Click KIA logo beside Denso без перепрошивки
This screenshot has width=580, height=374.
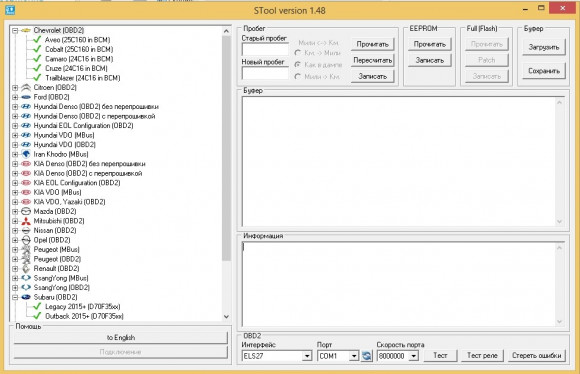(x=26, y=164)
